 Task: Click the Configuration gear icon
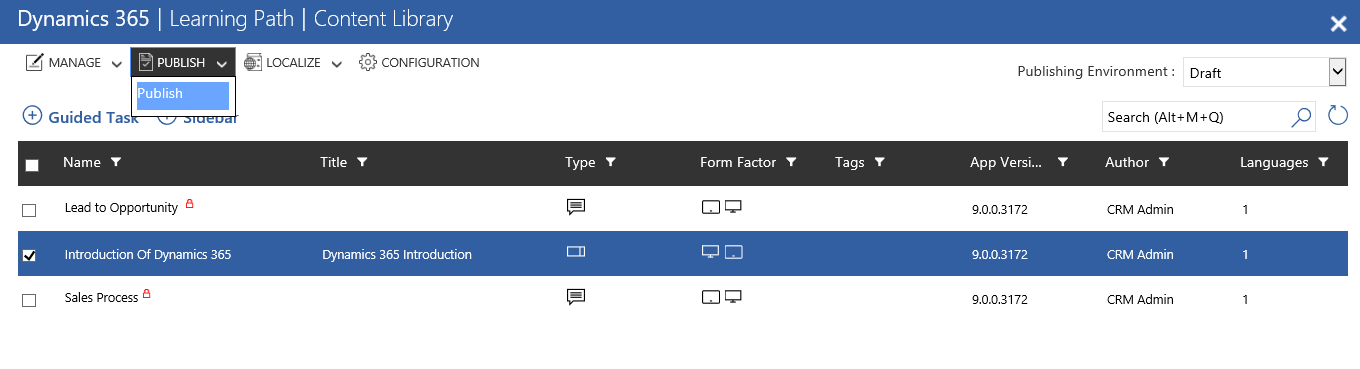(x=367, y=62)
